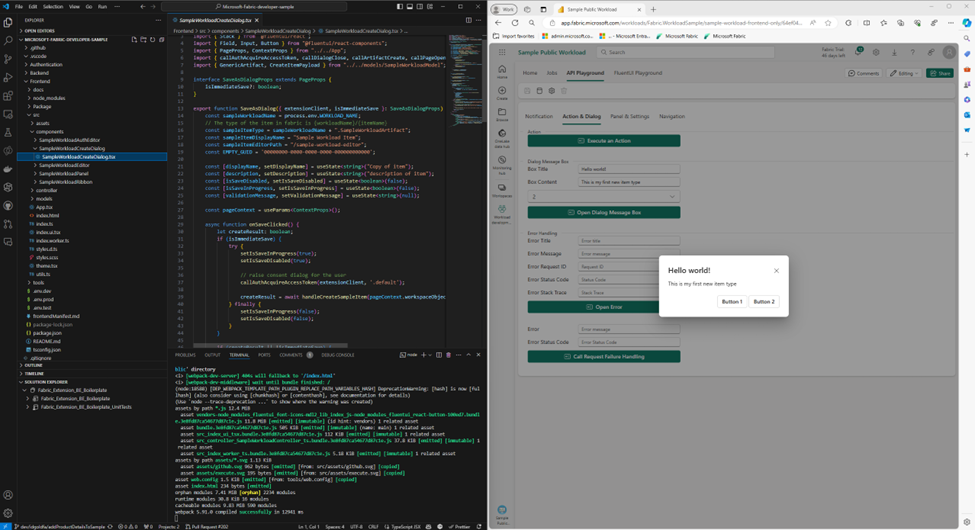
Task: Click the Error Request ID field
Action: click(629, 267)
